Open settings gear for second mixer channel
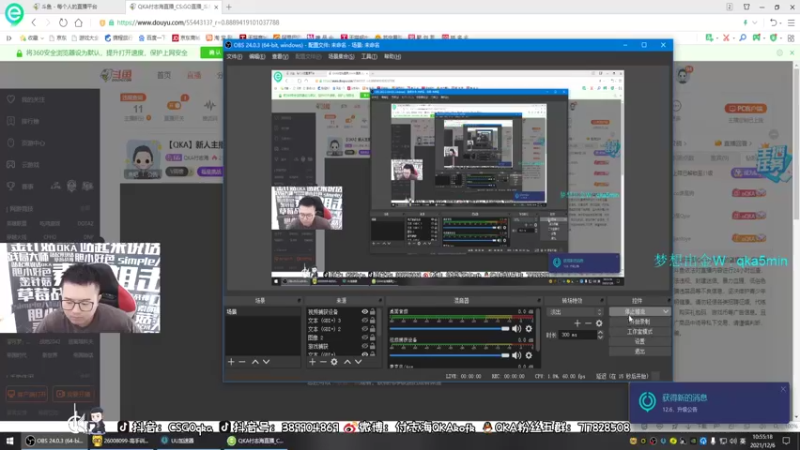This screenshot has width=800, height=450. pyautogui.click(x=529, y=355)
